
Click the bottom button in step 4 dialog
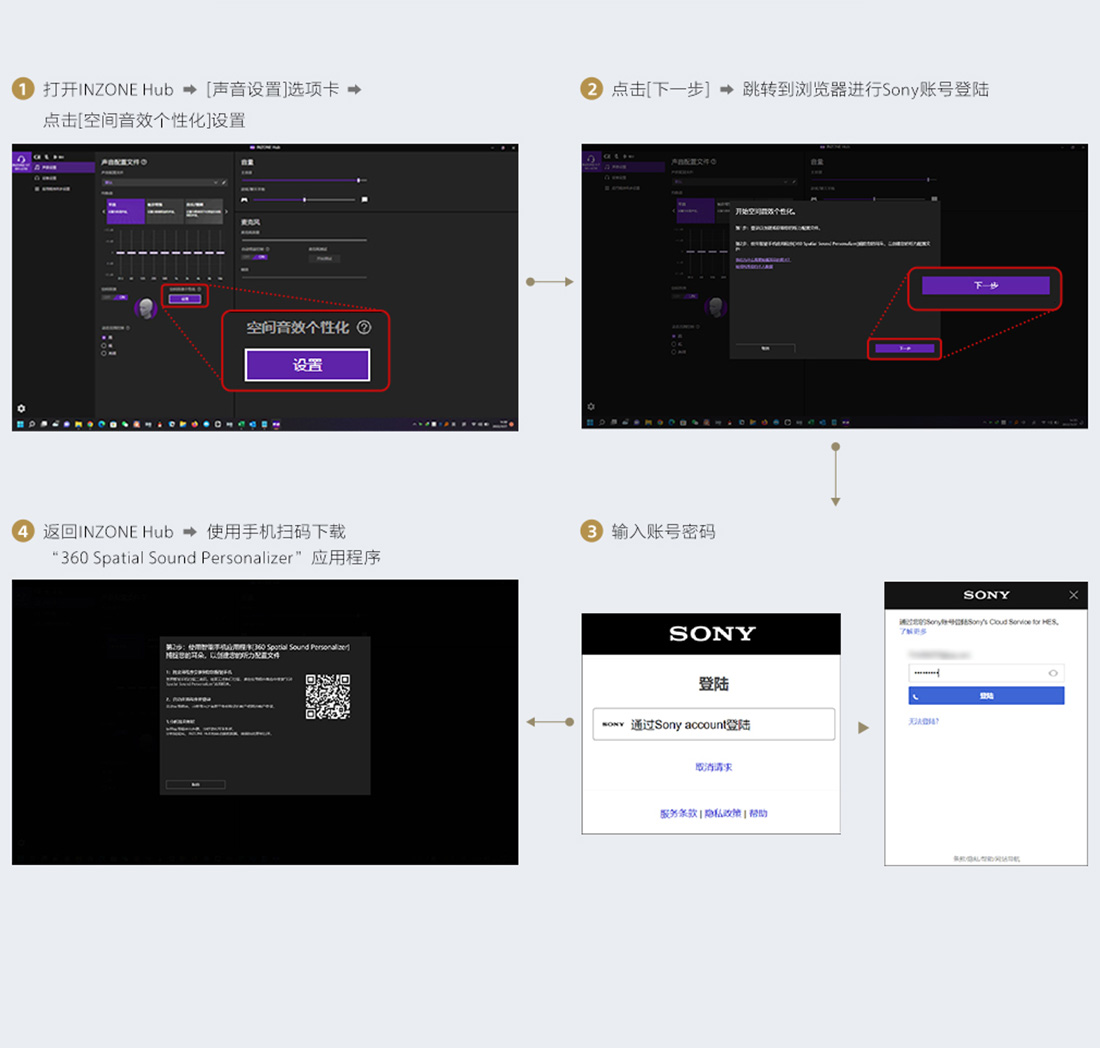click(x=196, y=784)
